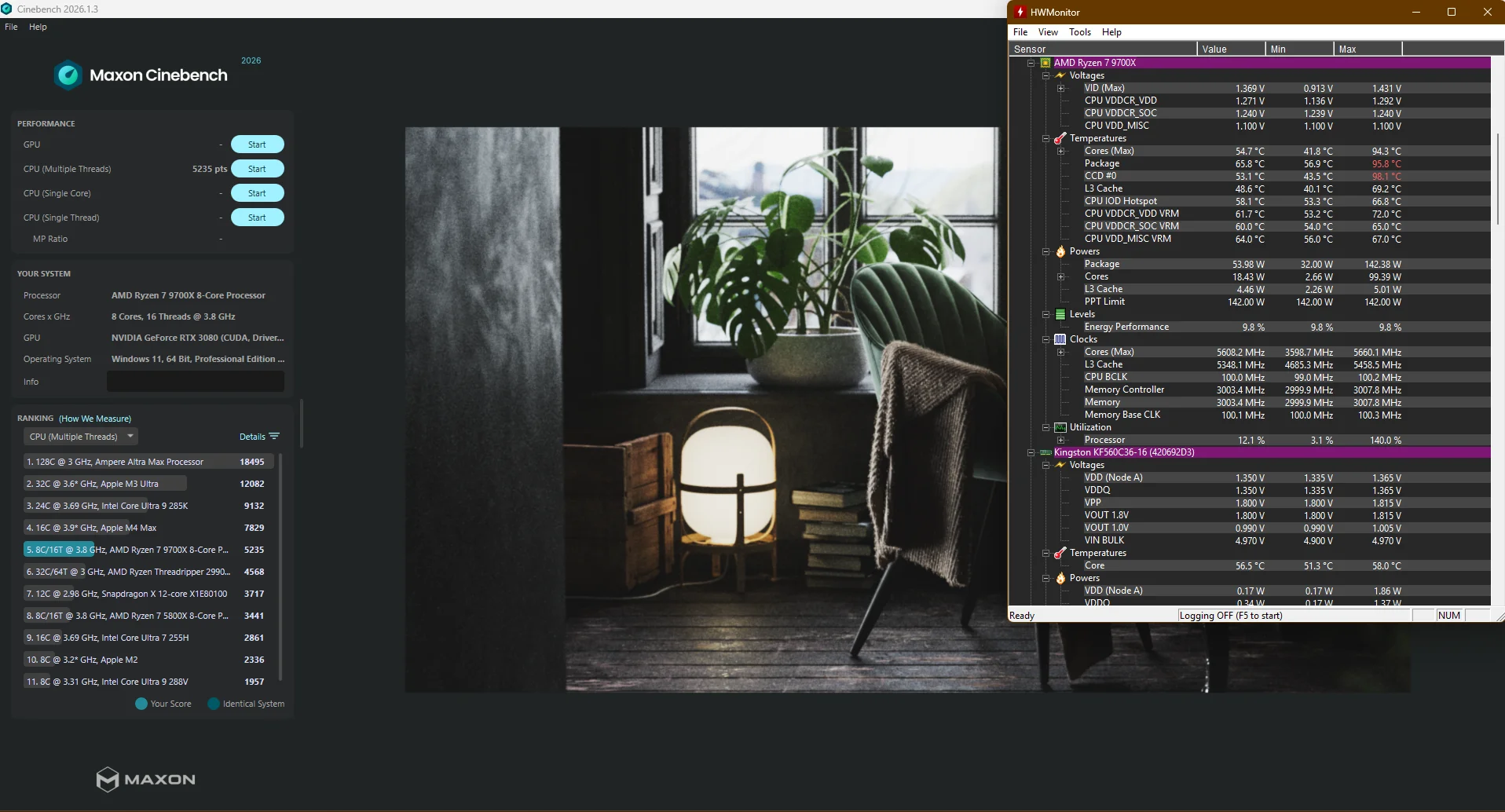Select the Snapdragon X 12-core ranking row
Screen dimensions: 1505x812
[x=148, y=594]
